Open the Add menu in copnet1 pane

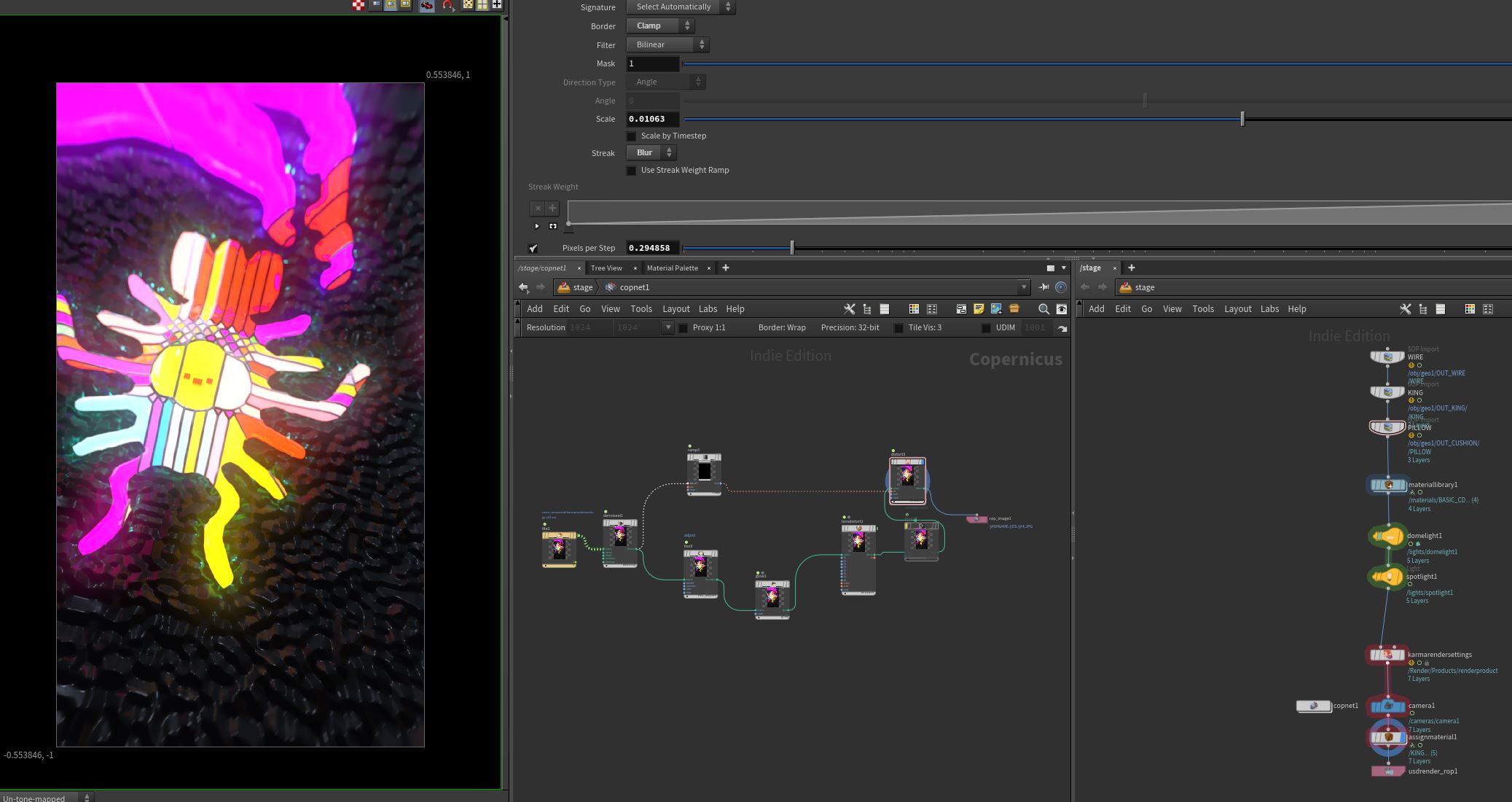[x=535, y=309]
